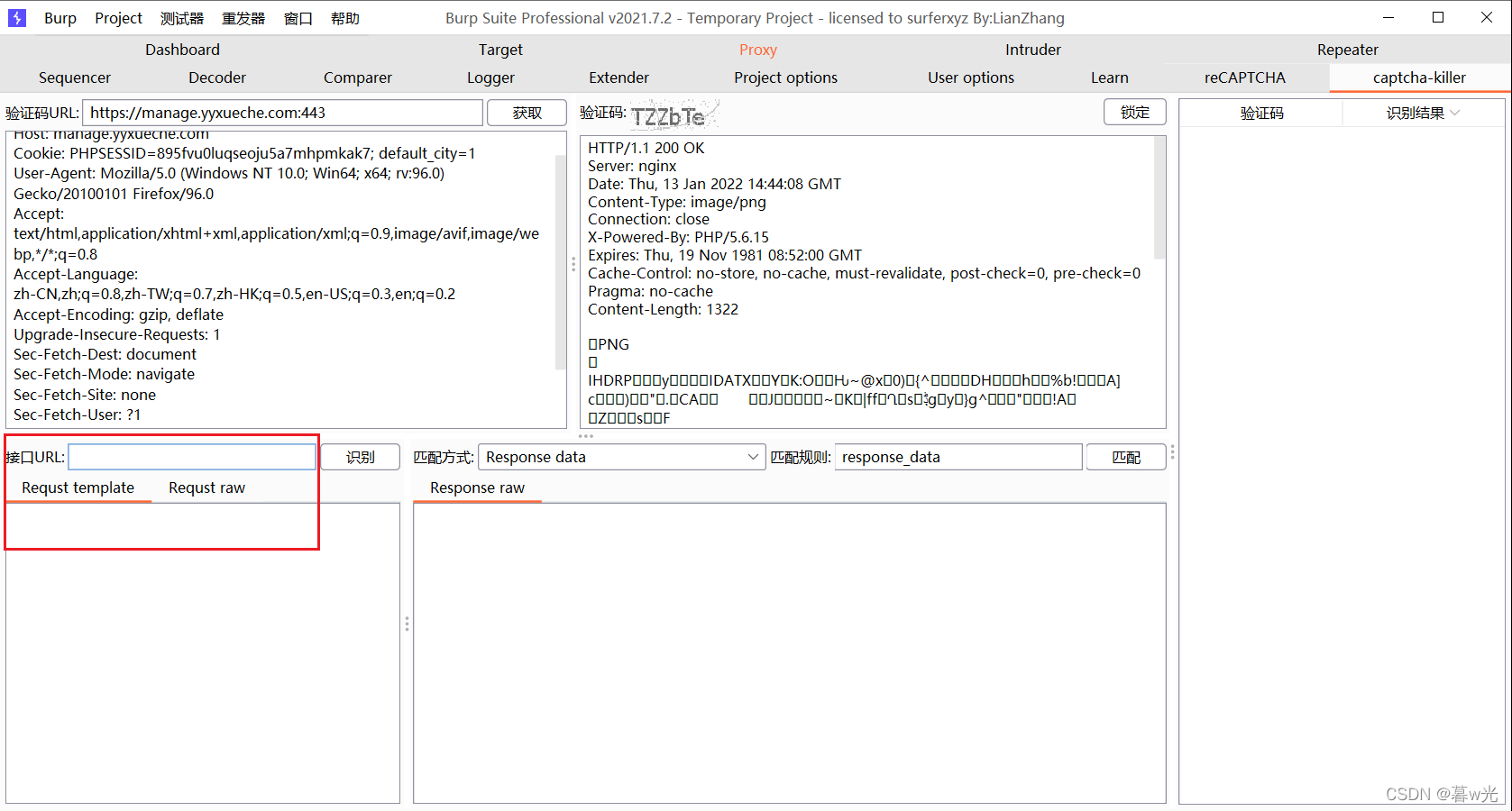Click the captcha image TZZbTe
Screen dimensions: 1512x811
[674, 114]
